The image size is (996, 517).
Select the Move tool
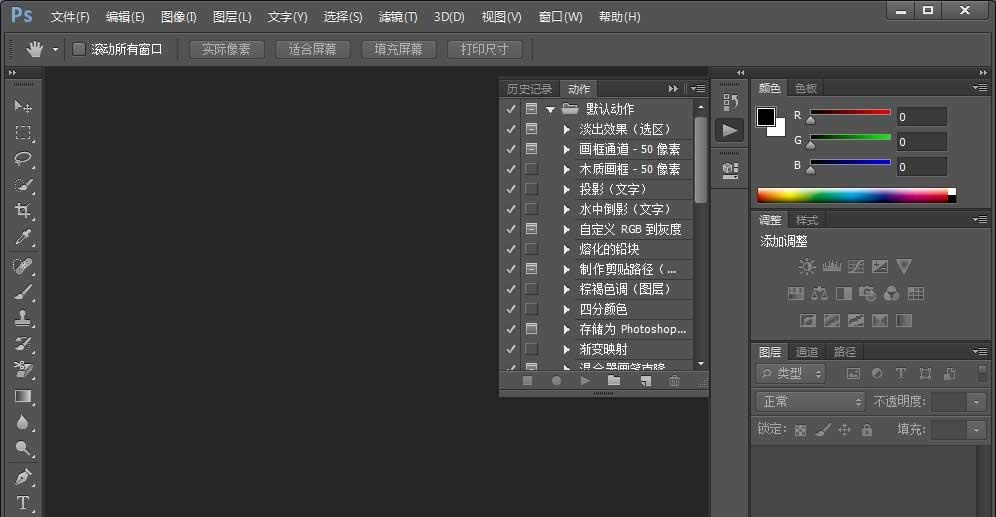pyautogui.click(x=23, y=106)
